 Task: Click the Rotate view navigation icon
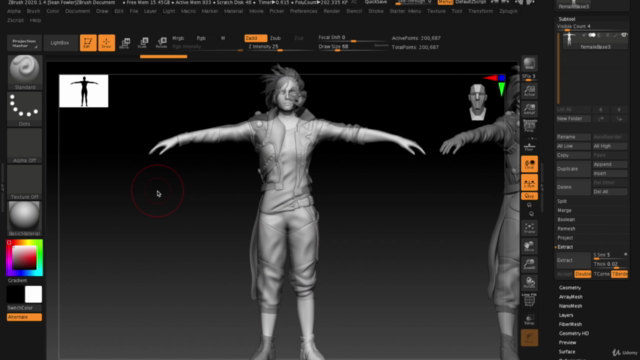point(529,282)
